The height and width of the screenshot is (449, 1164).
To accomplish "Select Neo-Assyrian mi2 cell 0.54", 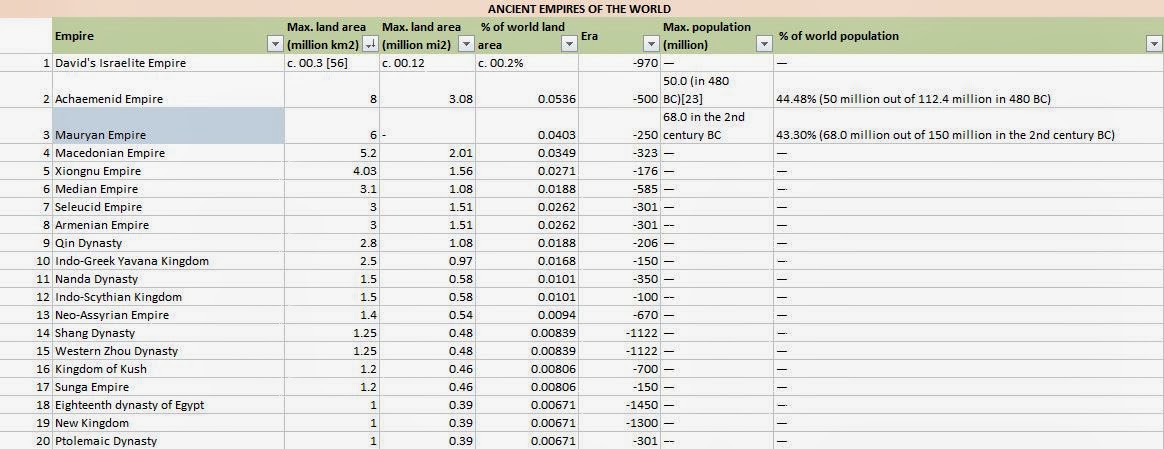I will click(x=428, y=315).
